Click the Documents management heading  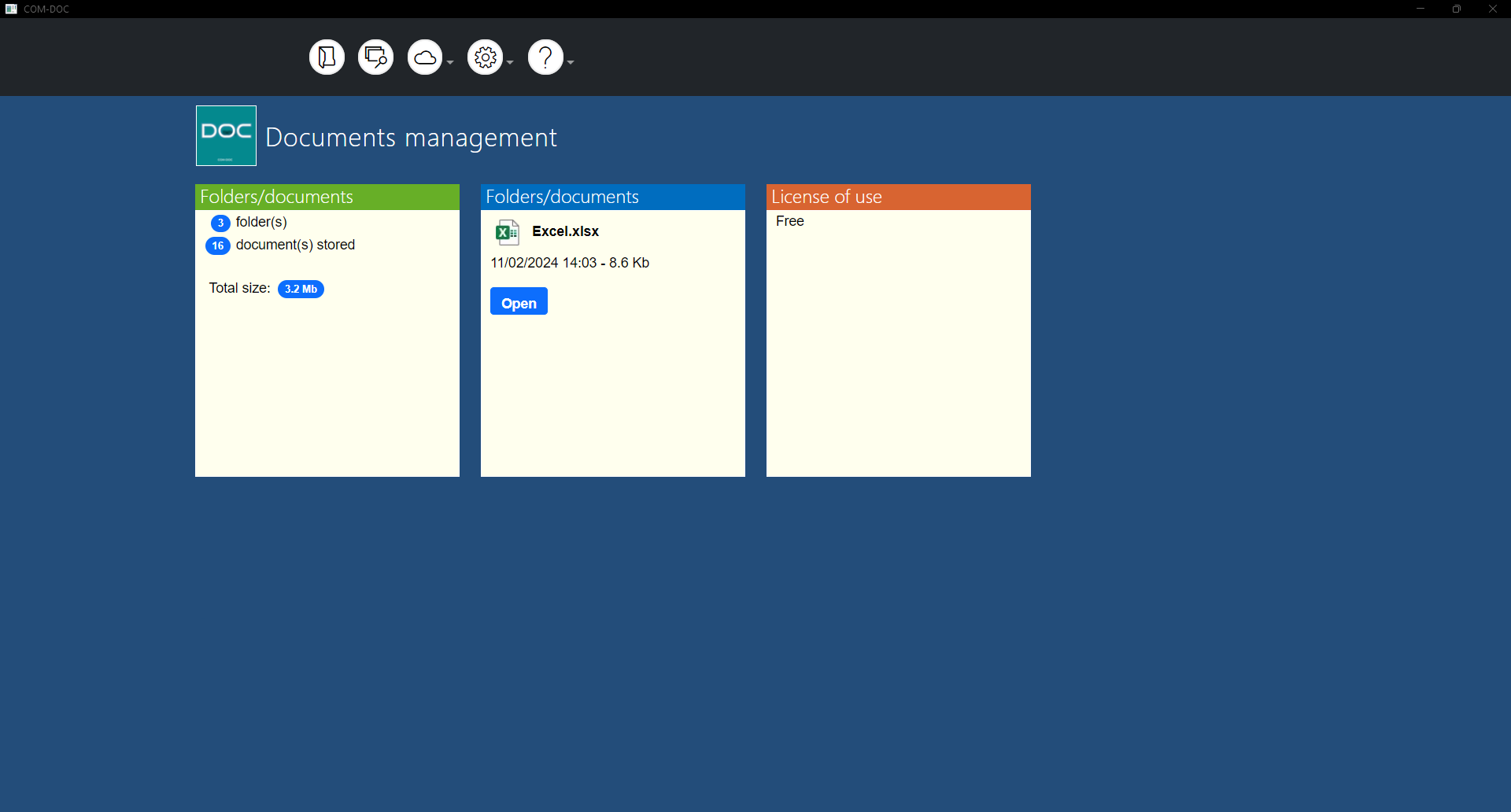click(411, 138)
